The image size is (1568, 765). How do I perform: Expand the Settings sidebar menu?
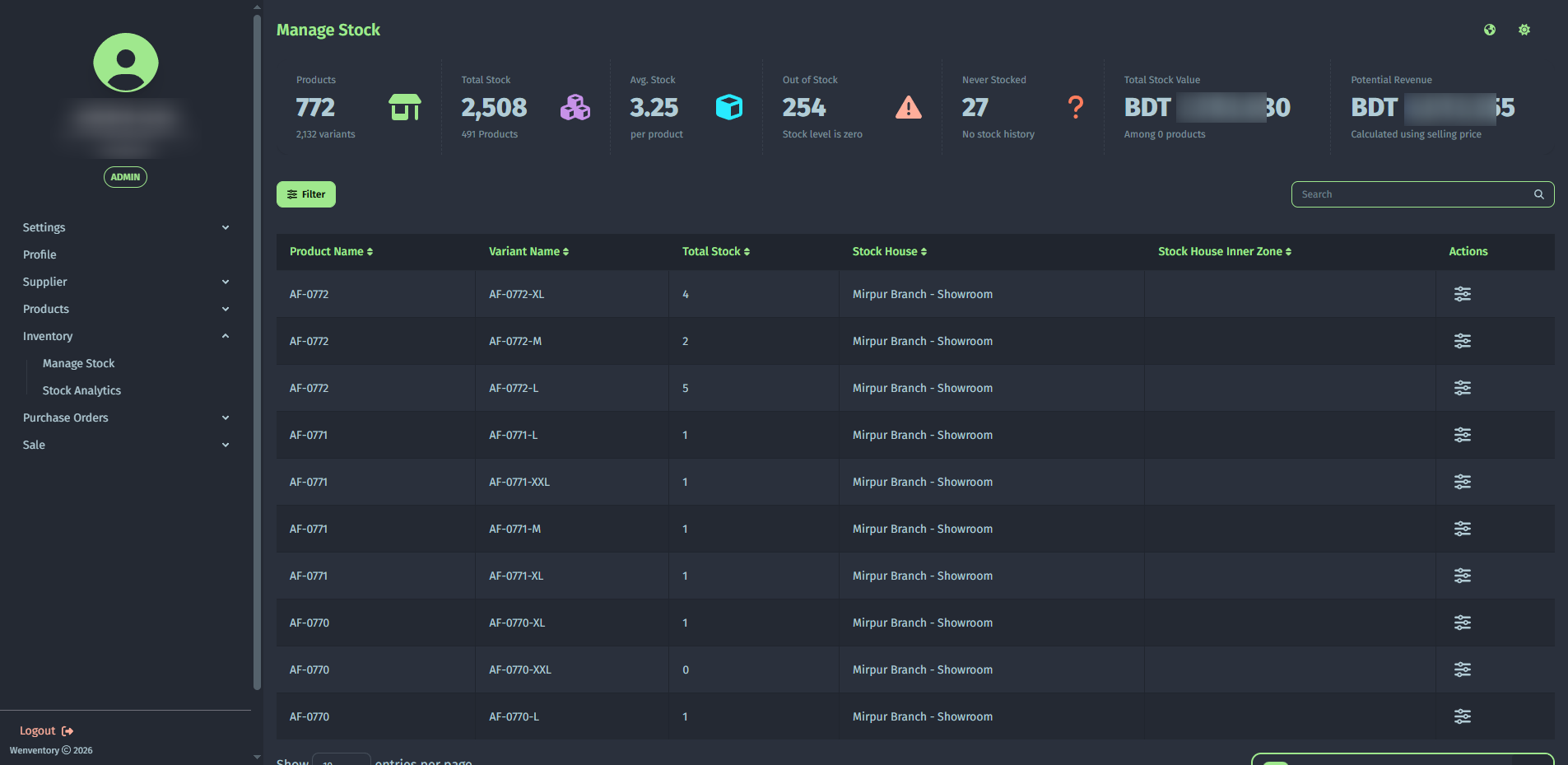[x=125, y=227]
